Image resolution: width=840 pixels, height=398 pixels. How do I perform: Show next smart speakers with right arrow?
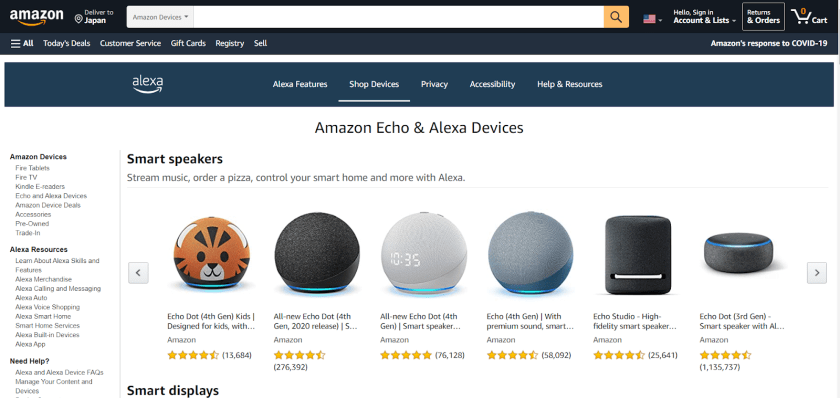click(816, 273)
